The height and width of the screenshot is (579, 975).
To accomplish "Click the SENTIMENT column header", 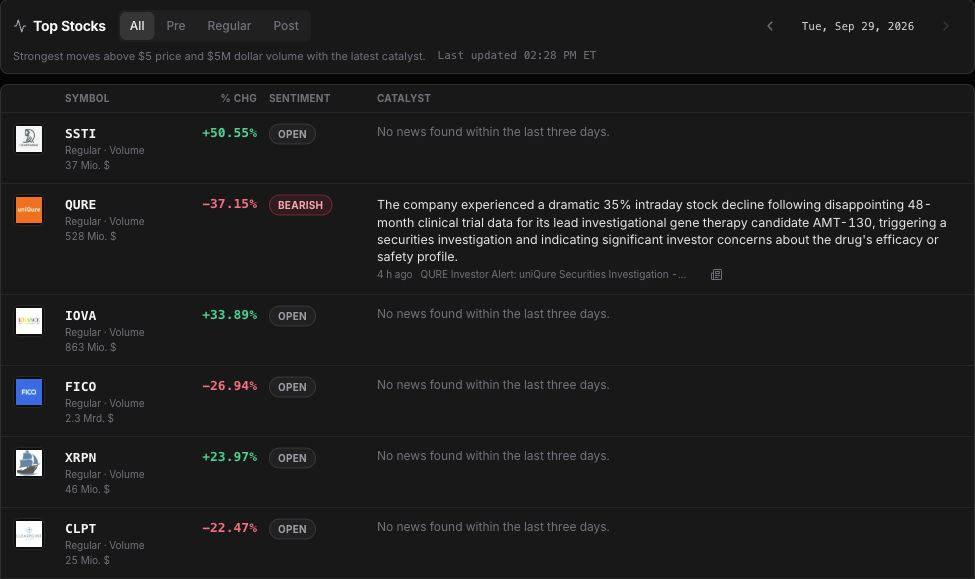I will coord(300,98).
